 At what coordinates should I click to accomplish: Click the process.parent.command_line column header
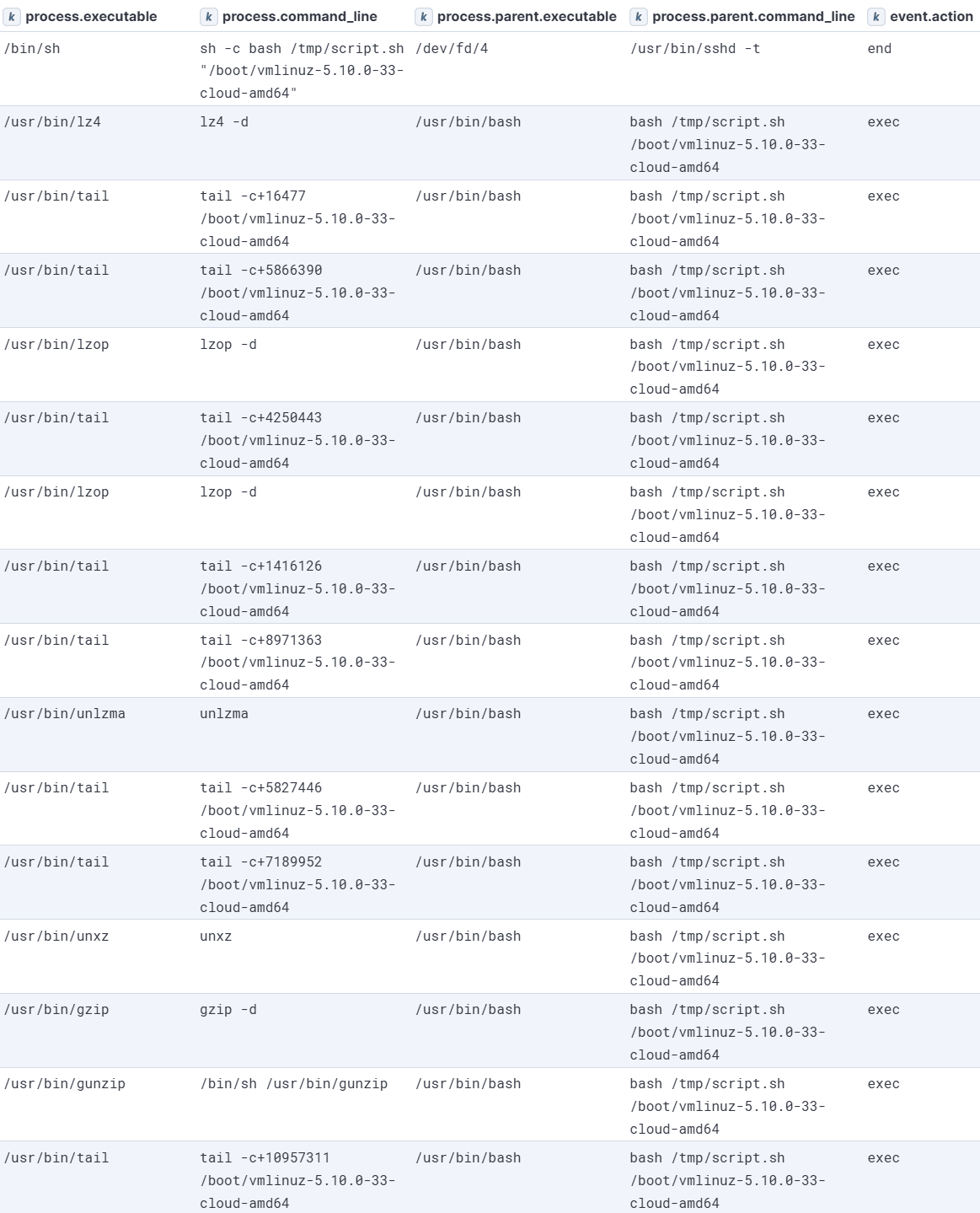pyautogui.click(x=753, y=16)
